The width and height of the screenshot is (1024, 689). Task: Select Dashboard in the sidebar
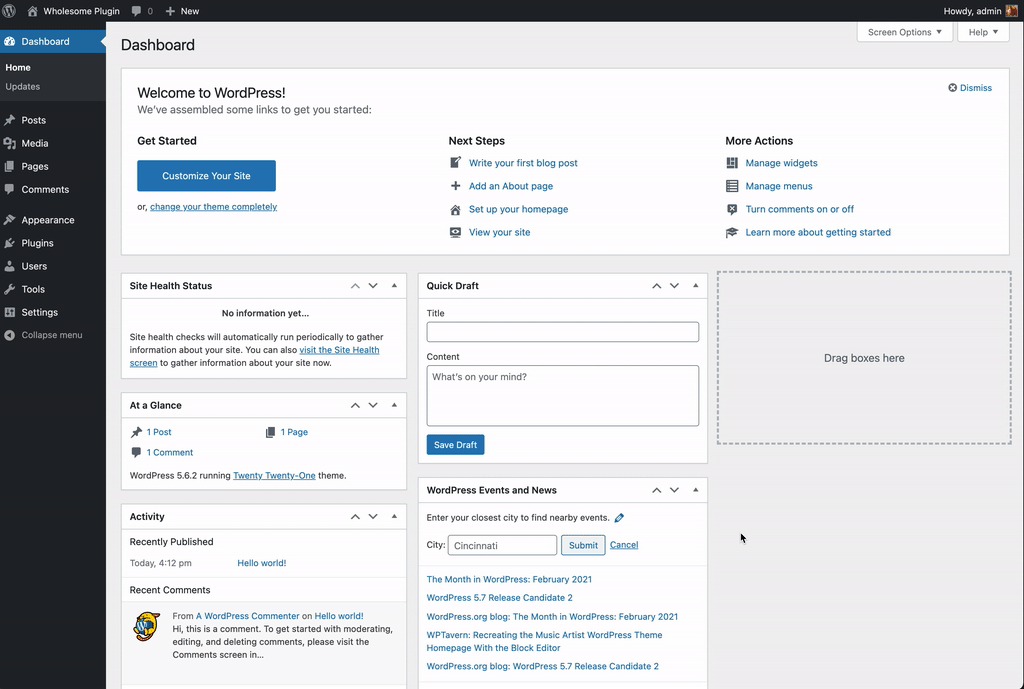tap(53, 41)
